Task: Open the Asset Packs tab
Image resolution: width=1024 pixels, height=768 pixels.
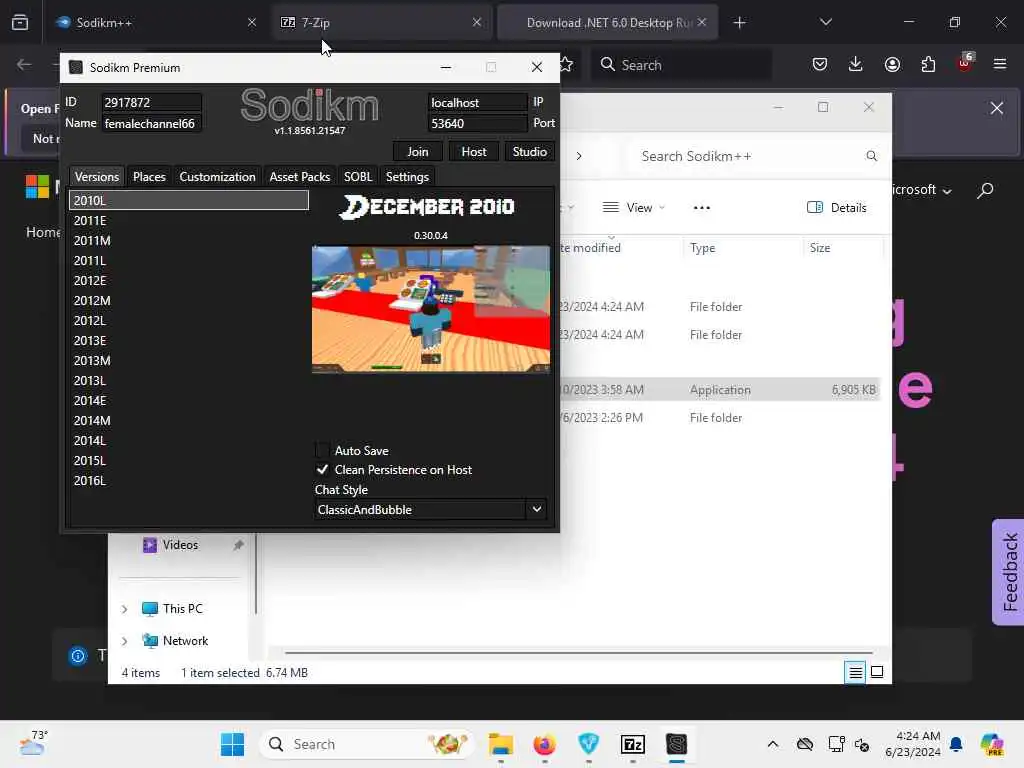Action: (x=300, y=176)
